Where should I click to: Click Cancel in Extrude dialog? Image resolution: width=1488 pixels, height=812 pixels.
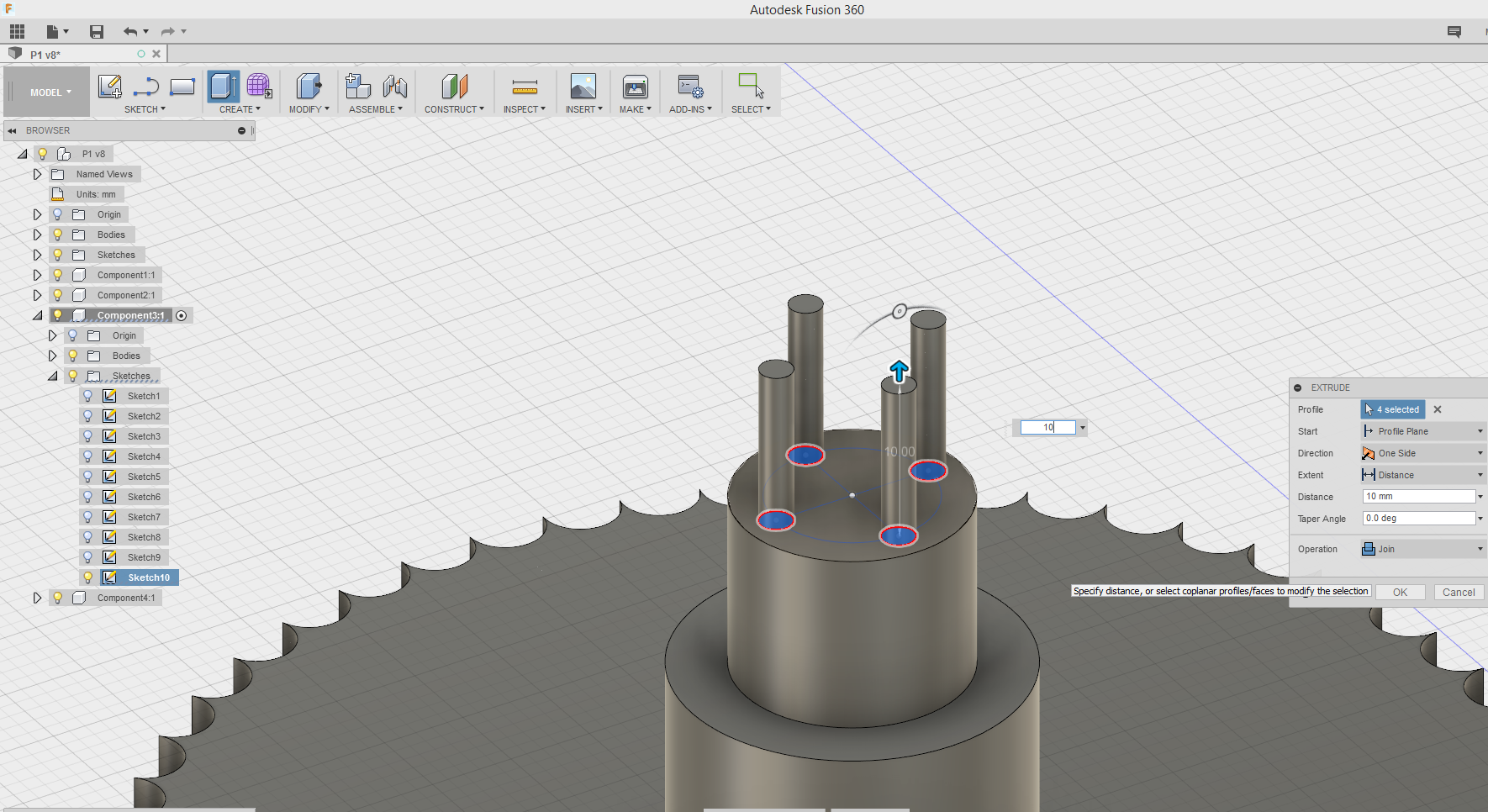point(1459,593)
